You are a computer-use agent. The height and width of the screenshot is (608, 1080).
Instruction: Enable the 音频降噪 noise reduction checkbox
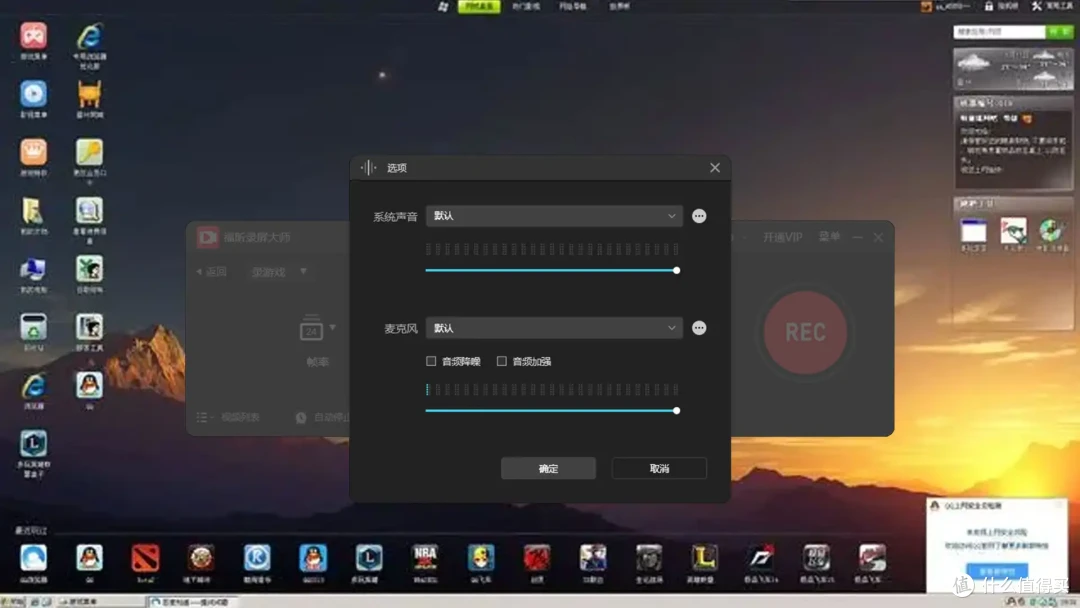(431, 361)
